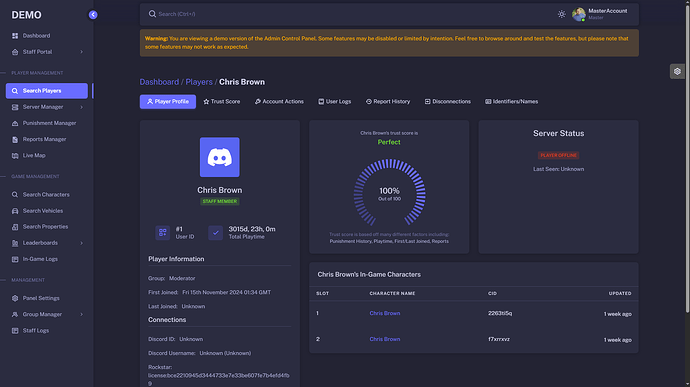Click the Dashboard icon in the sidebar
This screenshot has width=690, height=387.
(x=15, y=36)
